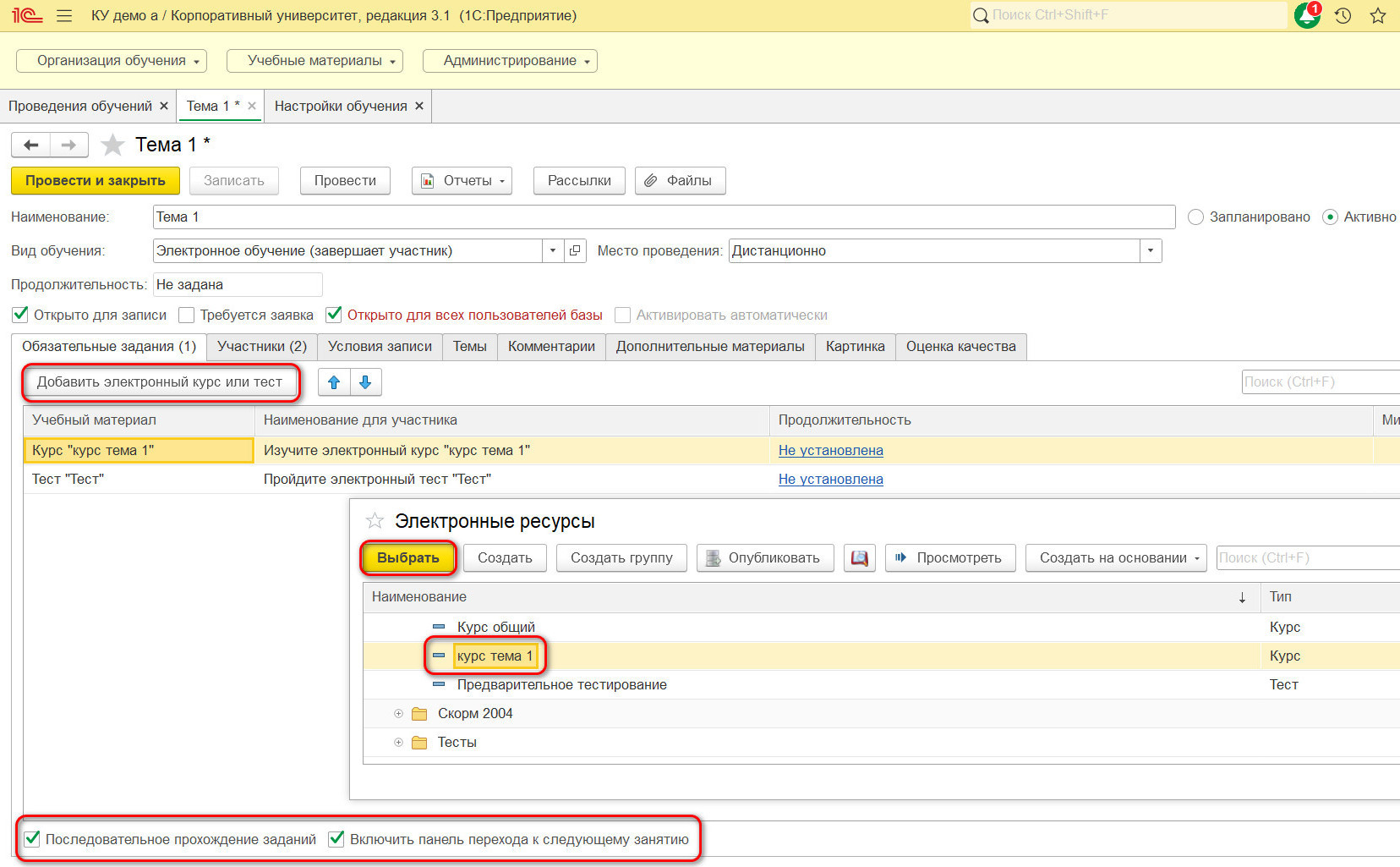This screenshot has width=1400, height=867.
Task: Open the history clock icon
Action: 1343,15
